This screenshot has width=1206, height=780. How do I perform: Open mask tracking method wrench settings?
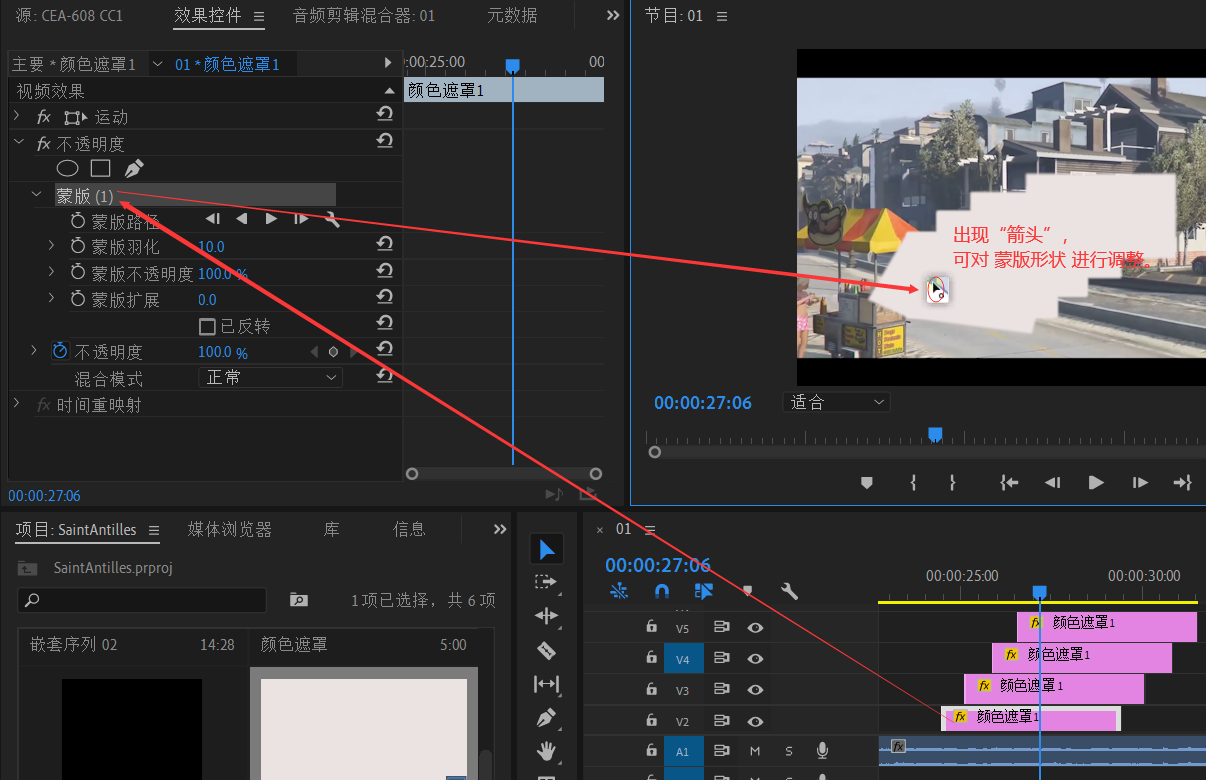coord(332,219)
